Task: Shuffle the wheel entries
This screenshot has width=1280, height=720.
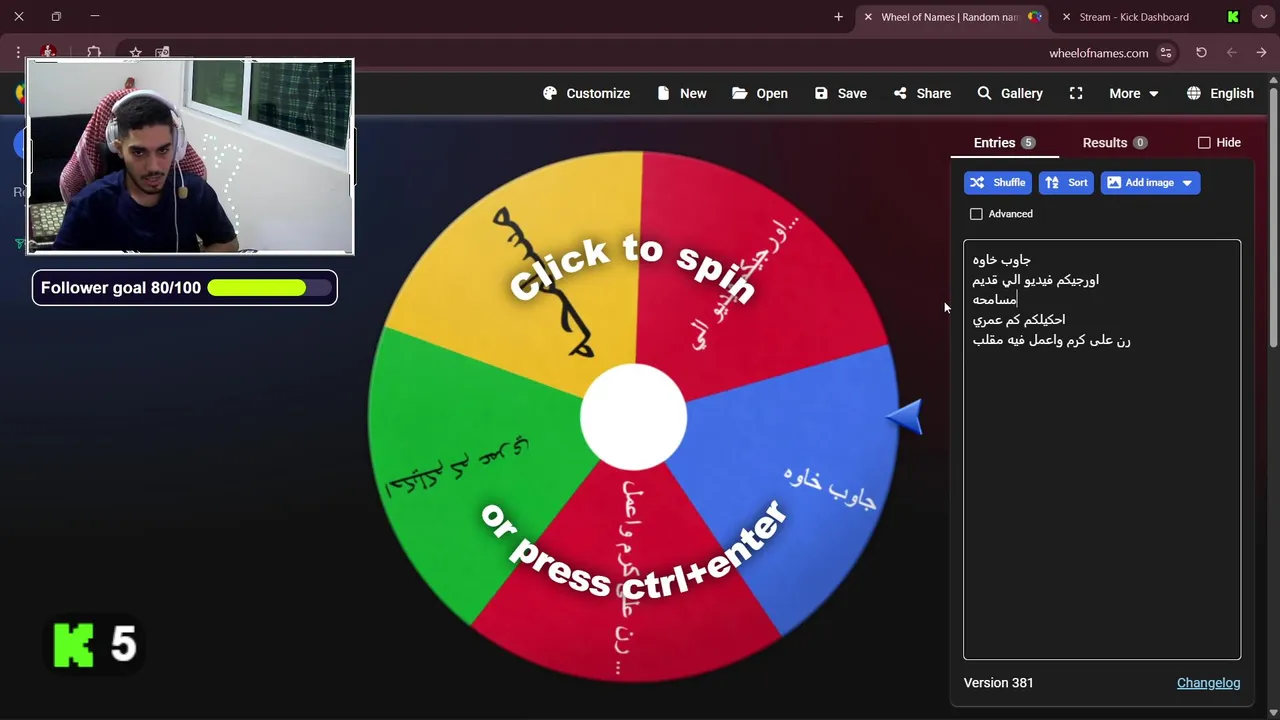Action: click(x=997, y=183)
